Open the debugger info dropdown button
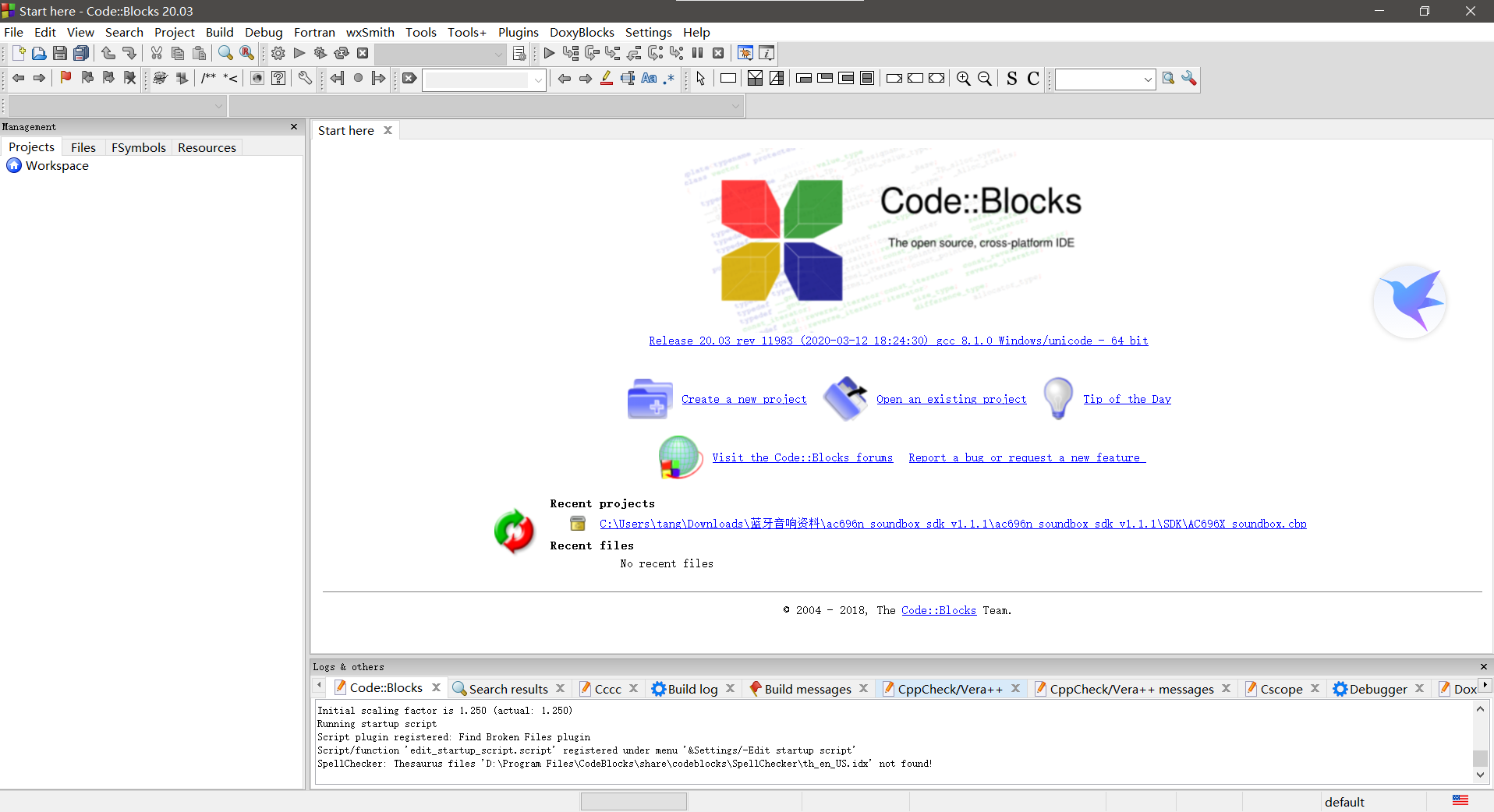 pos(766,53)
